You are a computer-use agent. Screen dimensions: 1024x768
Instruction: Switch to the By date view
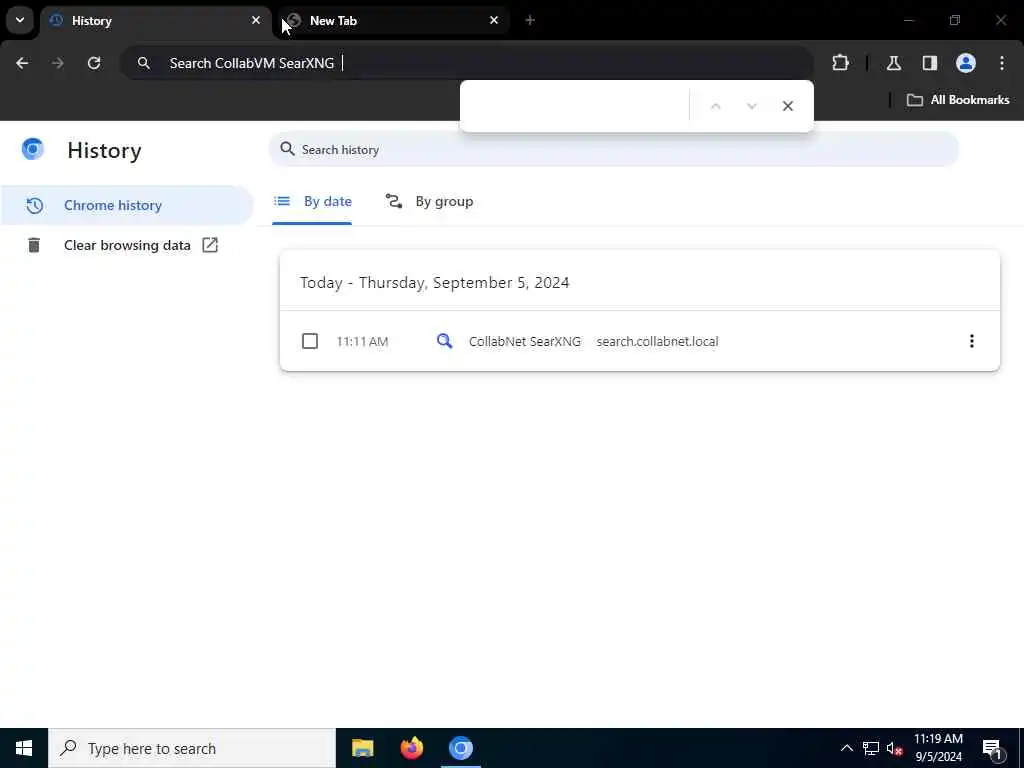(312, 202)
